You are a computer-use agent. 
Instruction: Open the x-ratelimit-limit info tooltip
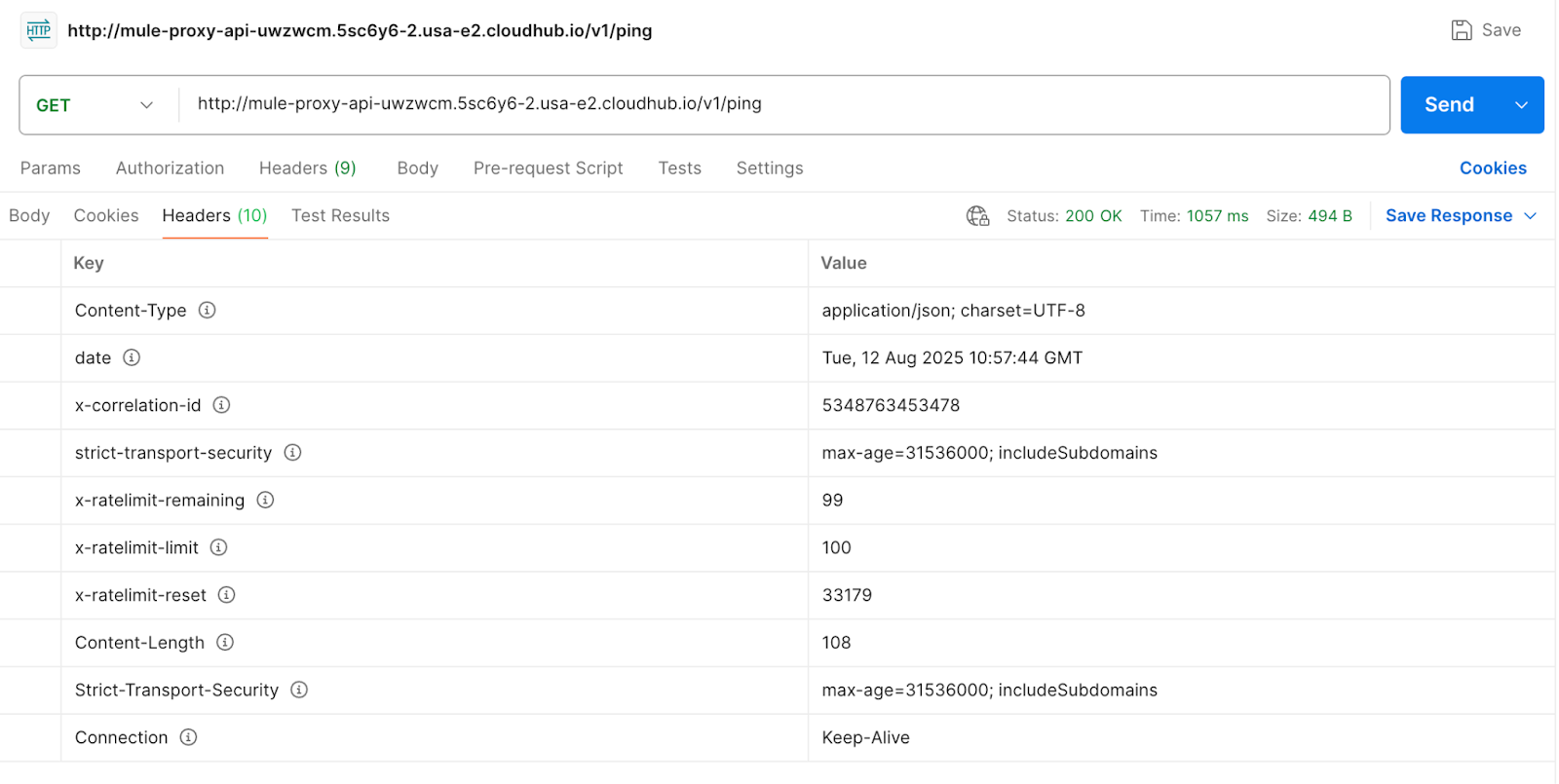(x=218, y=547)
